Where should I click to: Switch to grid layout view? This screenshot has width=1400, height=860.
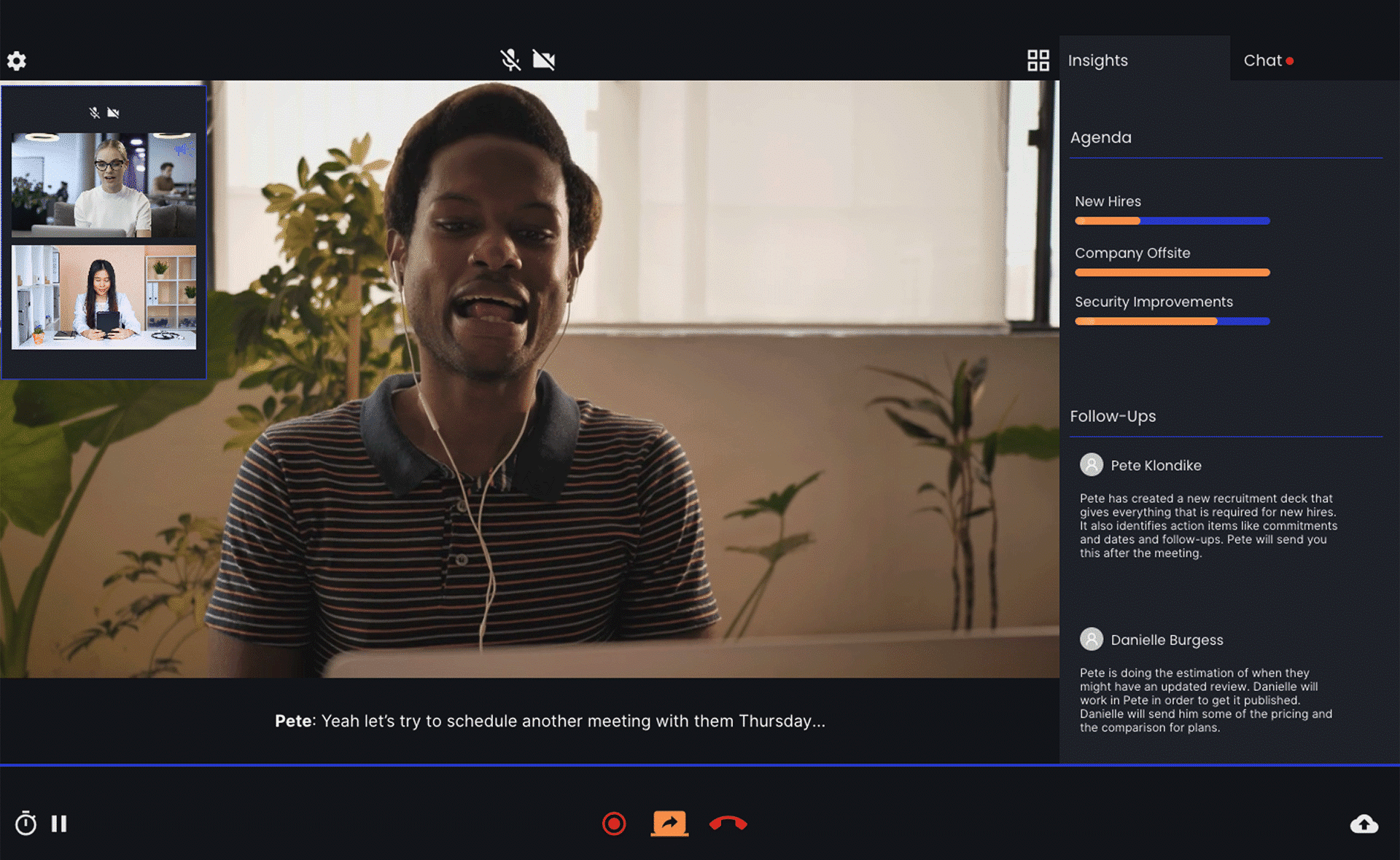pos(1038,60)
